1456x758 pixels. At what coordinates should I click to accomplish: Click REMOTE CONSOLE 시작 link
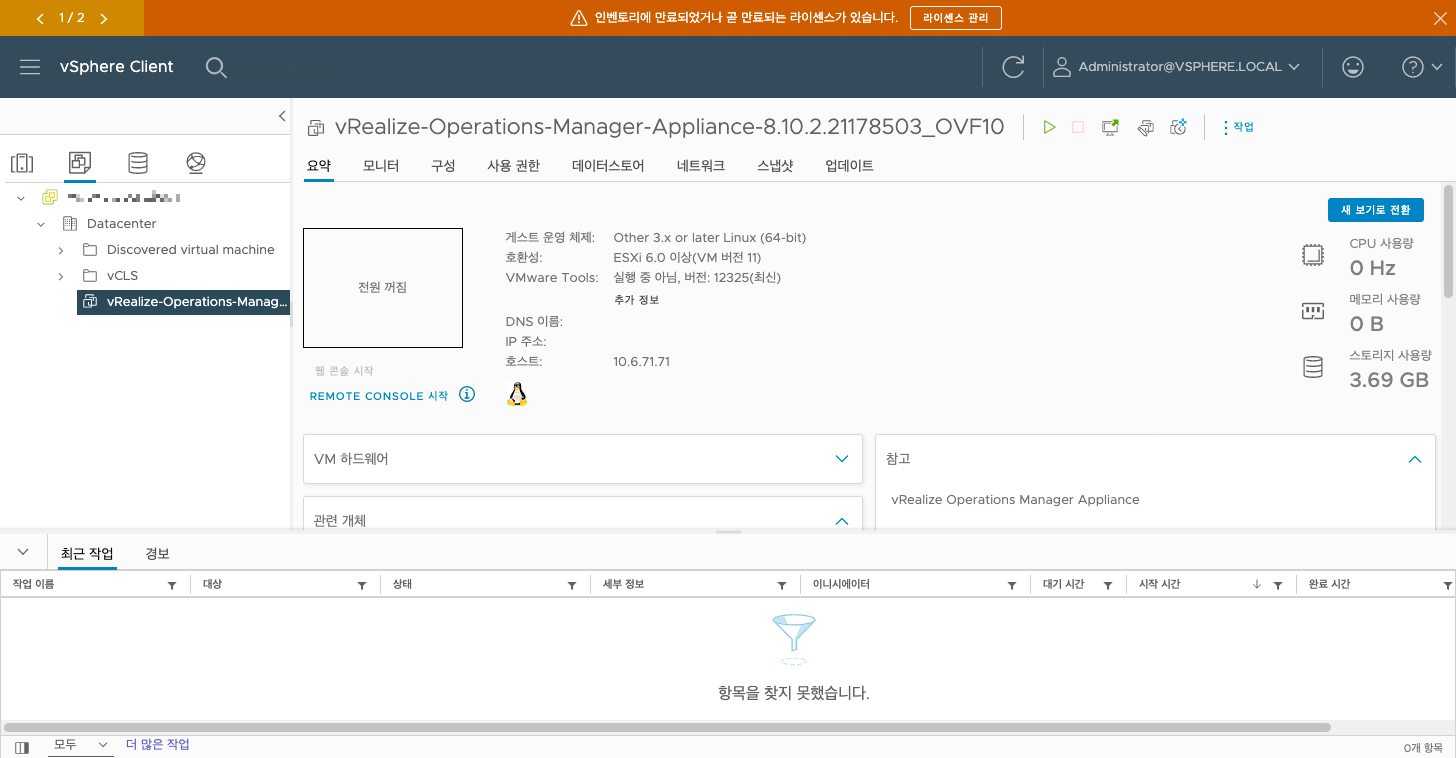tap(379, 396)
